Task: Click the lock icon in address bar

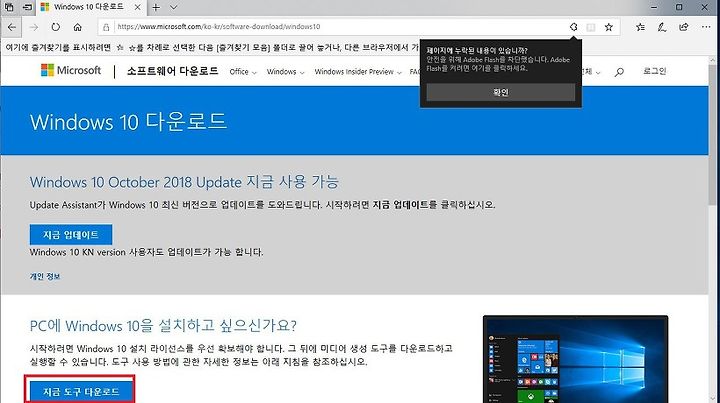Action: click(106, 27)
